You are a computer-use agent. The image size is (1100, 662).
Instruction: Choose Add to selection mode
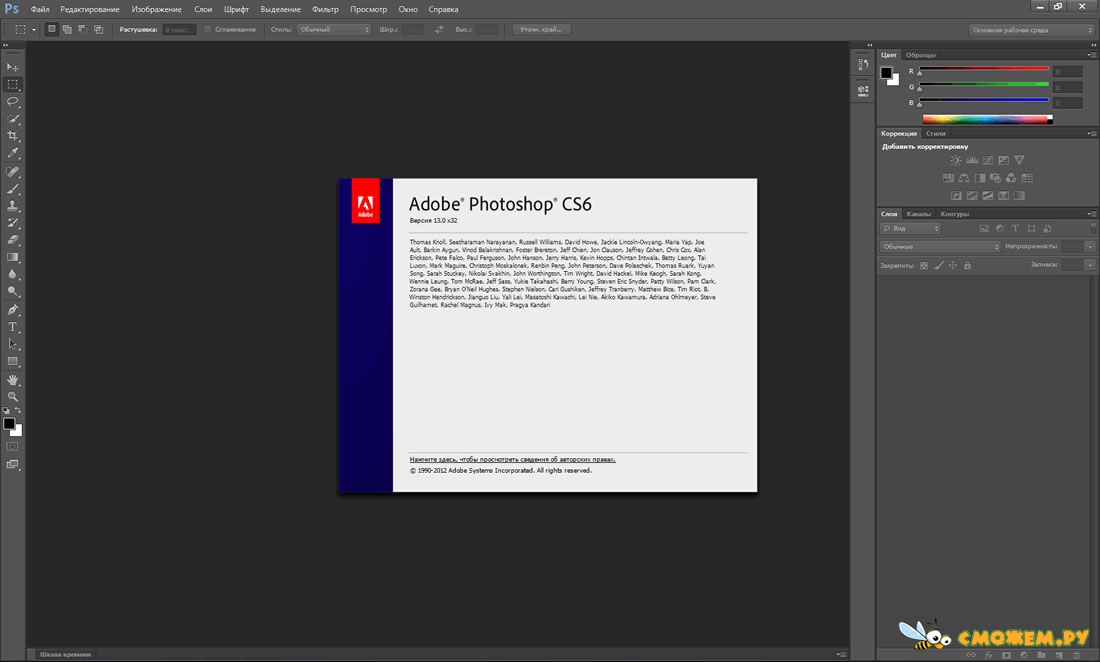[67, 29]
